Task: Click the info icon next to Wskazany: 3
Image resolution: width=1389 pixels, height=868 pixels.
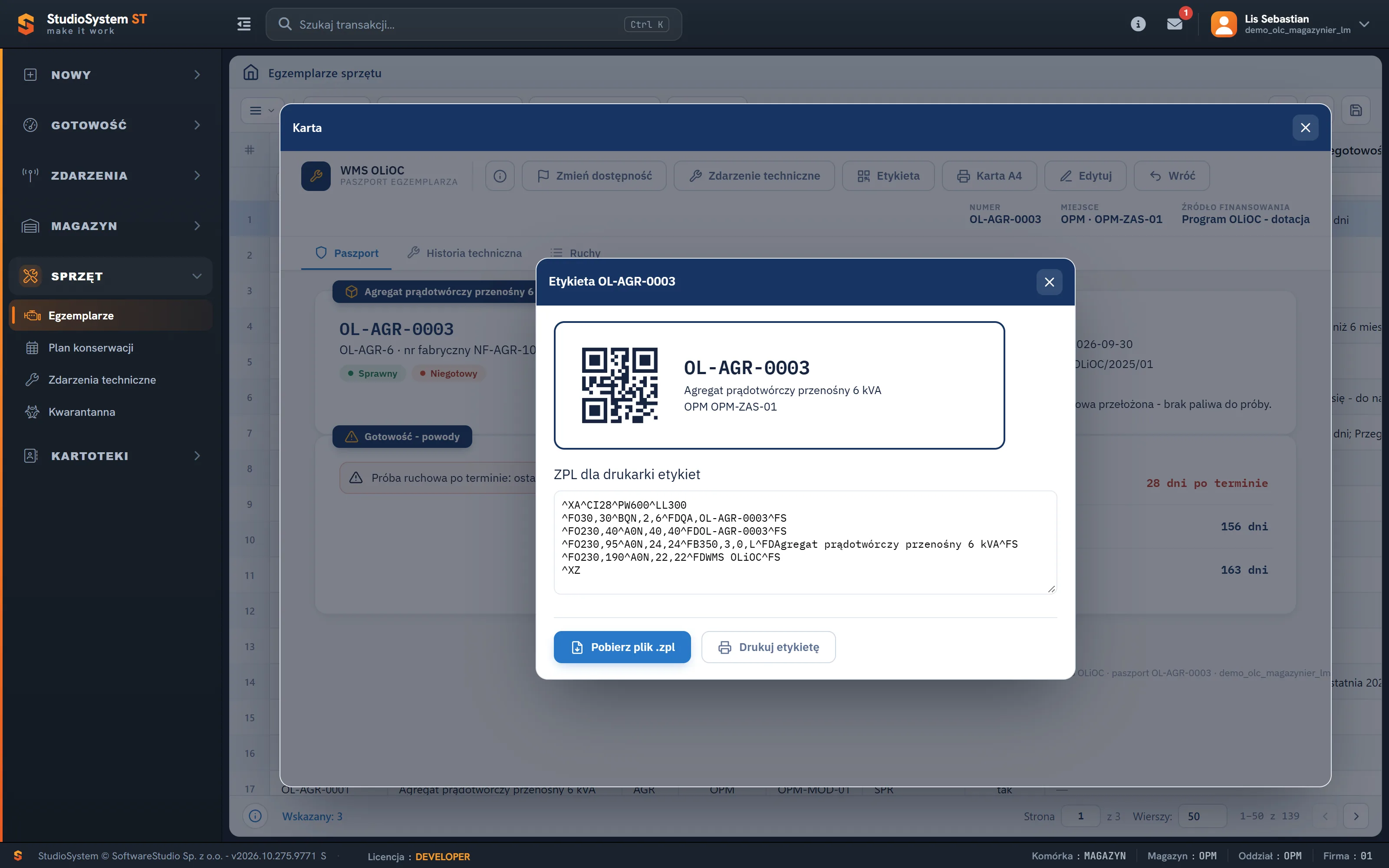Action: point(255,816)
